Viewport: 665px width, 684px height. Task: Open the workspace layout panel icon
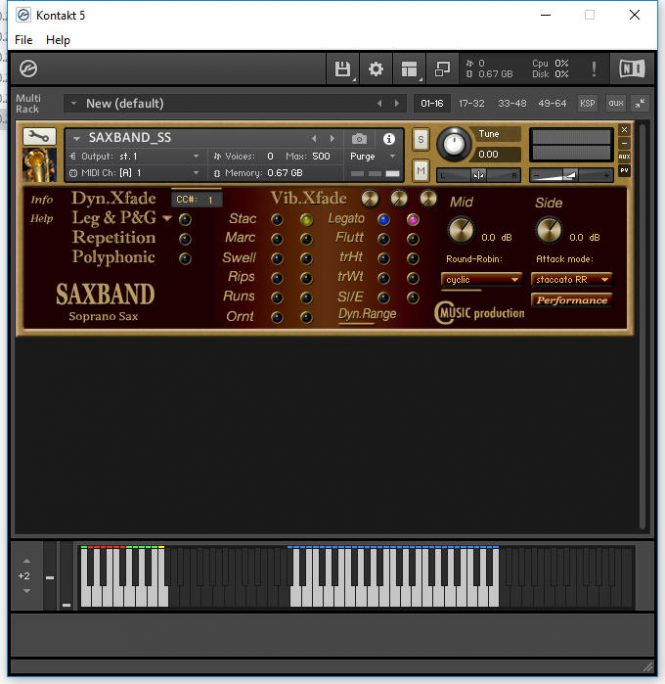click(x=409, y=69)
